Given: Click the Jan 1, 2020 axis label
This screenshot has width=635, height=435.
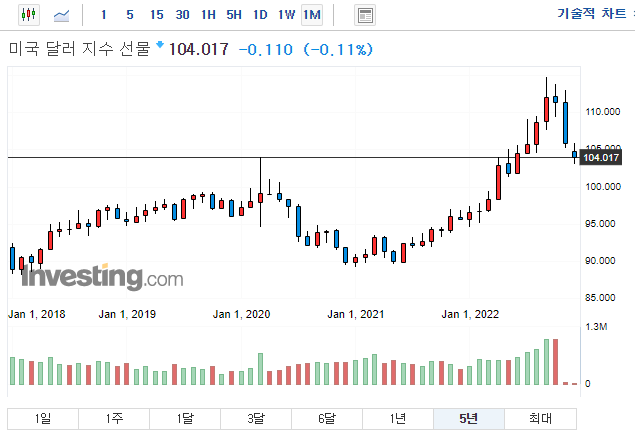Looking at the screenshot, I should click(241, 314).
